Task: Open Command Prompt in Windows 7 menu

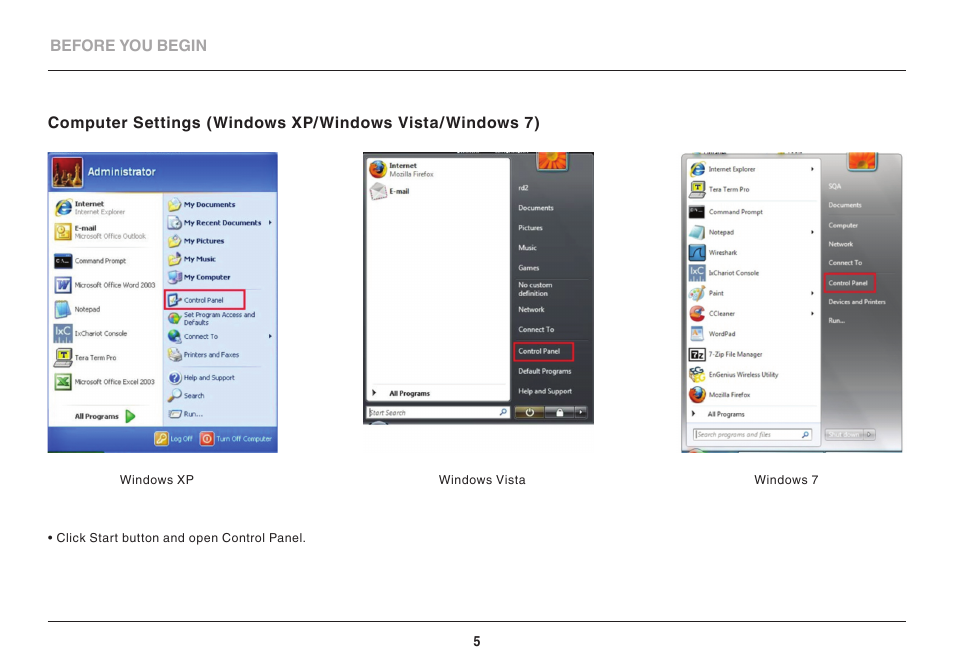Action: pyautogui.click(x=726, y=212)
